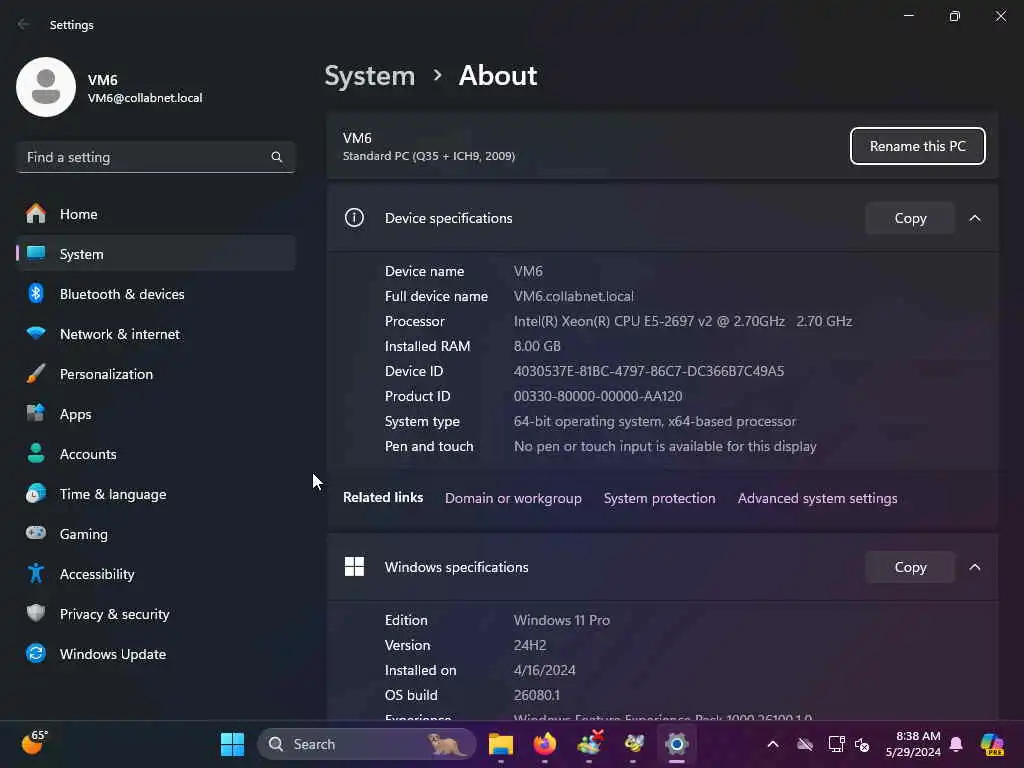Click the network display tray icon
The height and width of the screenshot is (768, 1024).
[836, 744]
